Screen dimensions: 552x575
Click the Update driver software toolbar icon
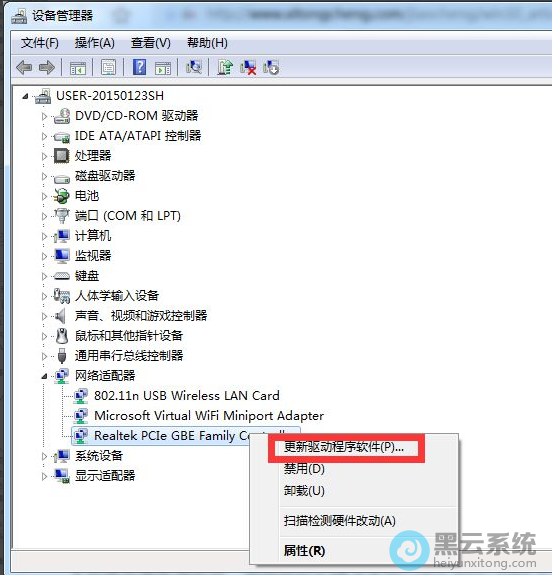tap(225, 67)
